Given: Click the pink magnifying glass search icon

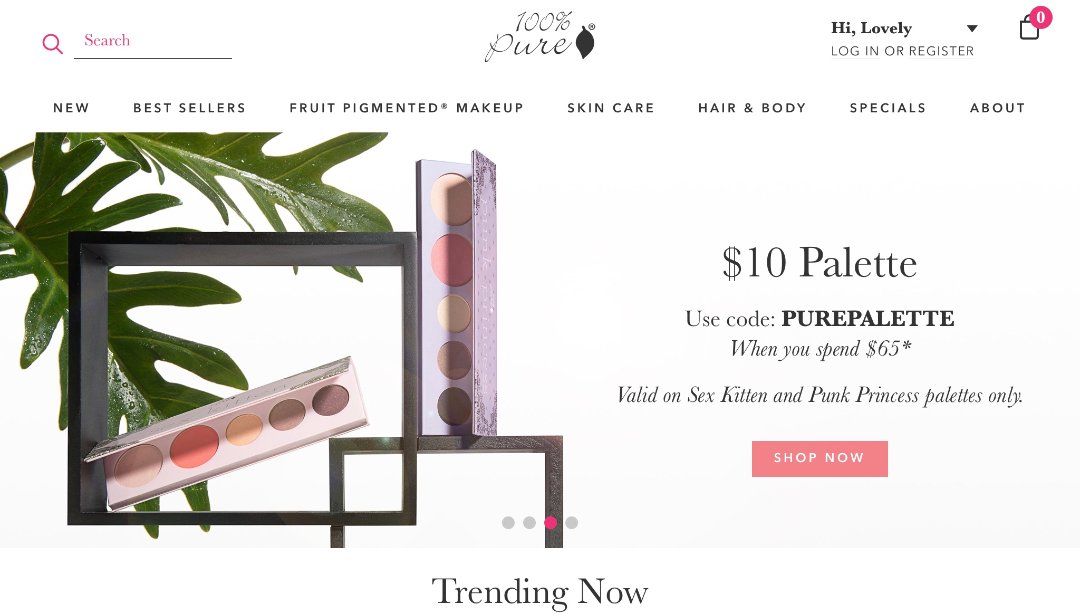Looking at the screenshot, I should (x=52, y=44).
